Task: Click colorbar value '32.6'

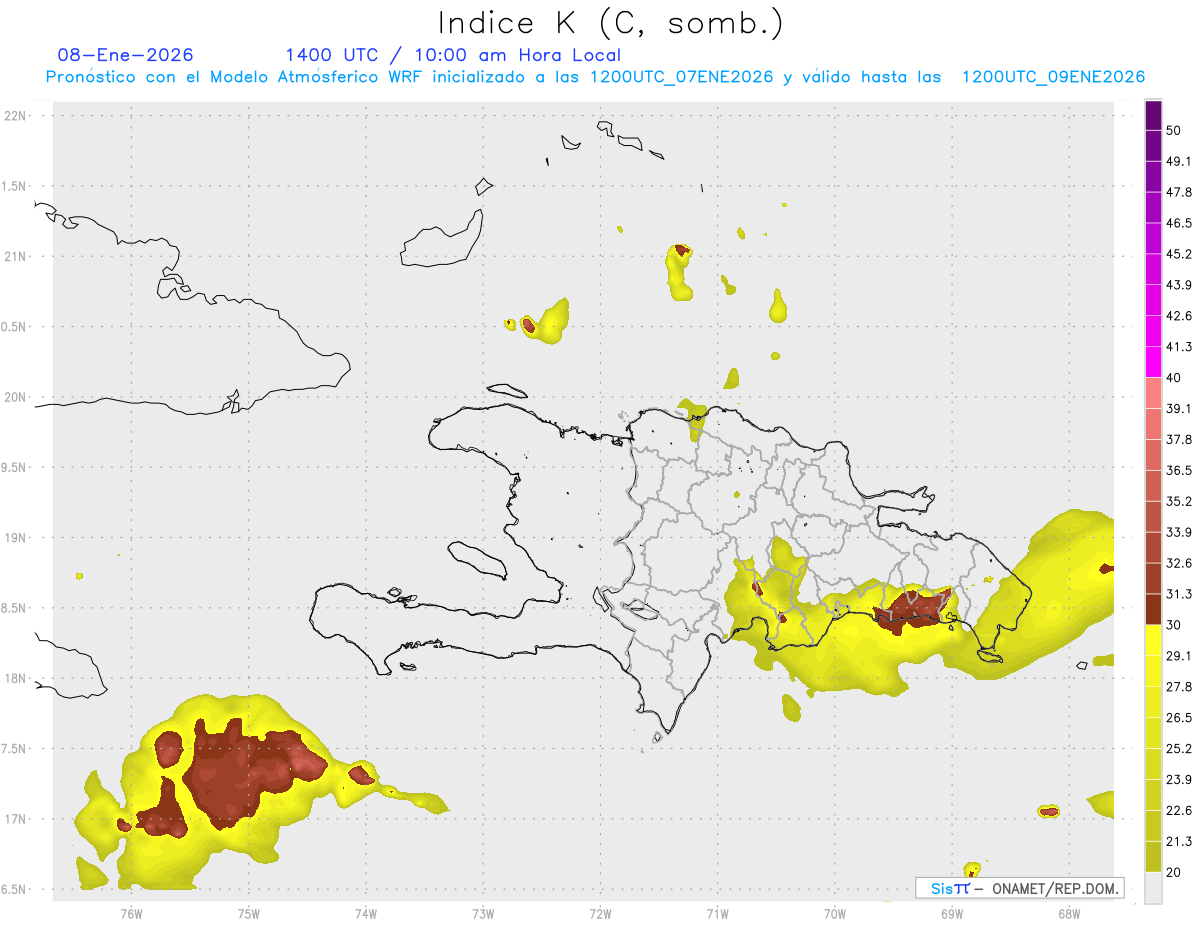Action: coord(1179,563)
